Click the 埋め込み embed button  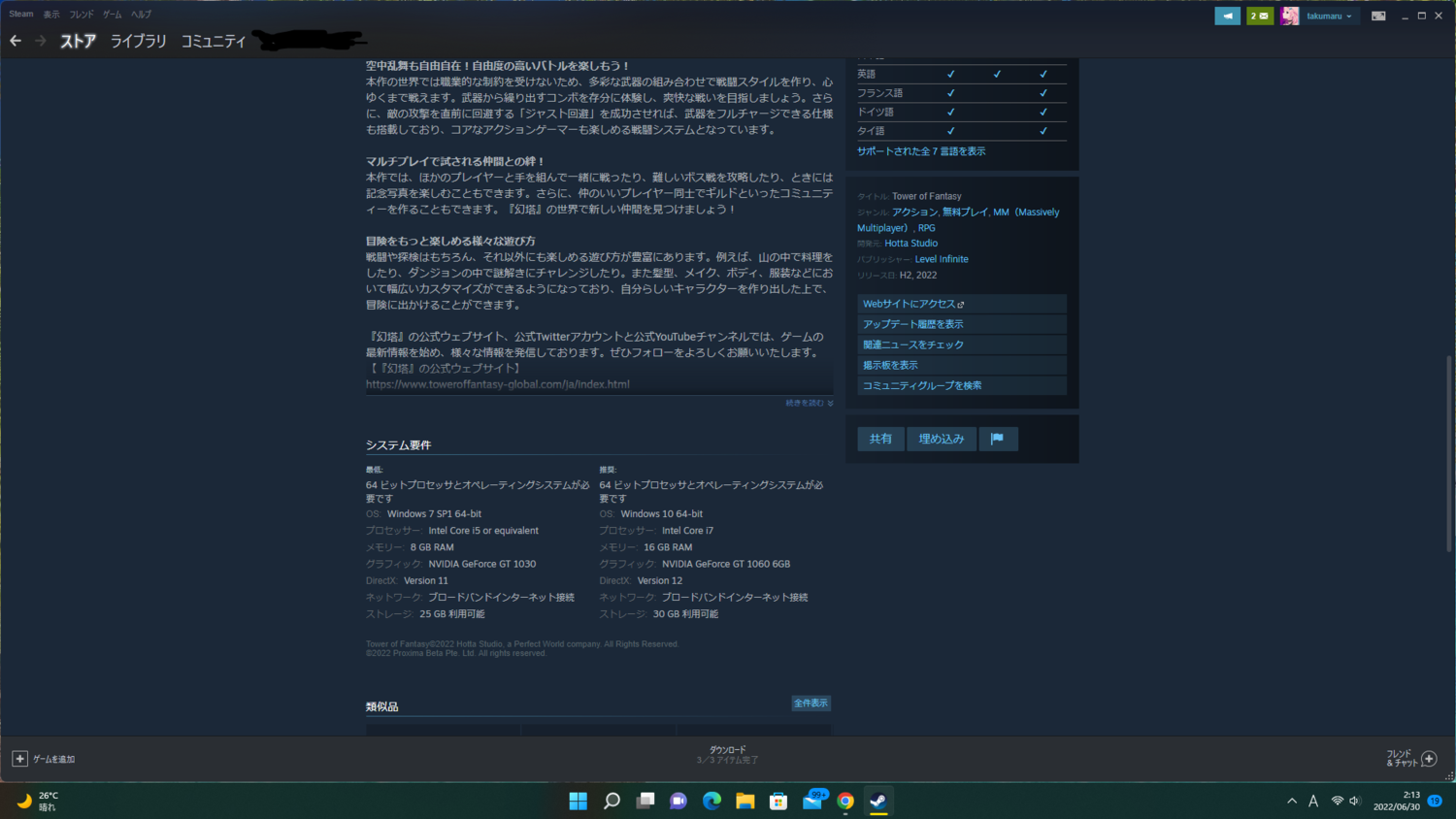942,439
